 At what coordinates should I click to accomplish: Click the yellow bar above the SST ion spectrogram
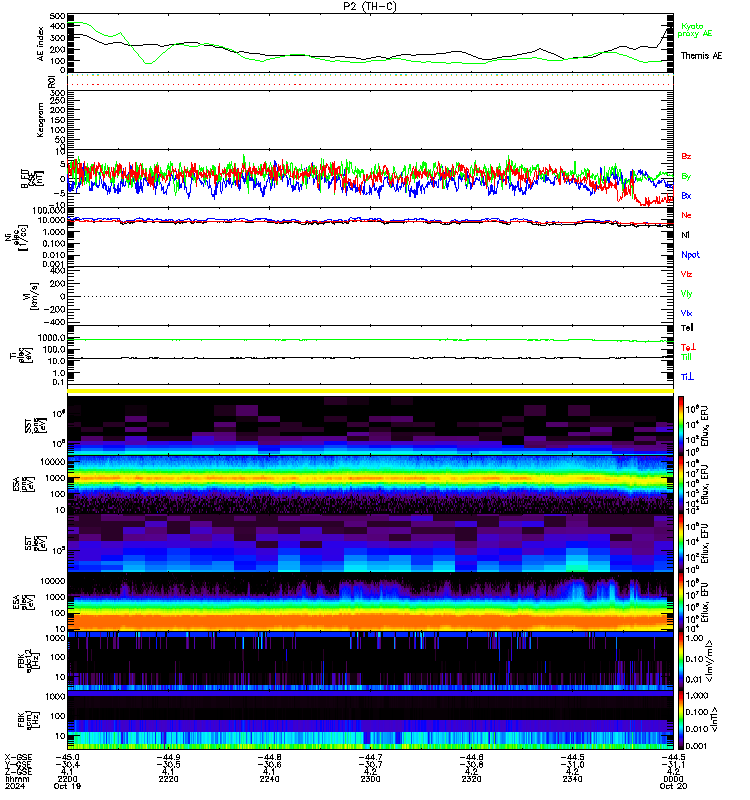pos(370,391)
